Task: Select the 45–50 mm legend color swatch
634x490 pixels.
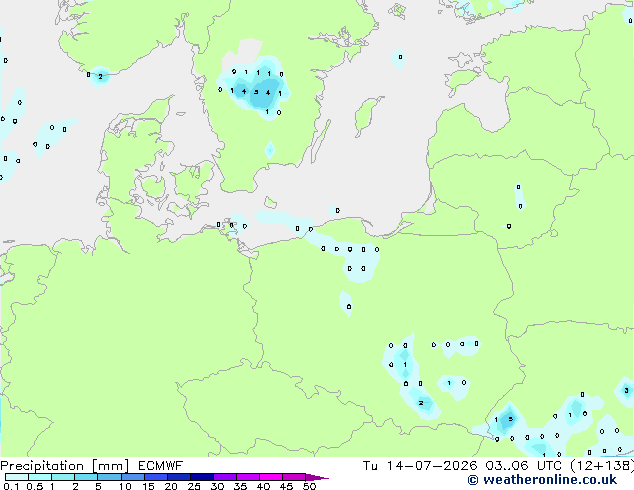Action: point(294,477)
